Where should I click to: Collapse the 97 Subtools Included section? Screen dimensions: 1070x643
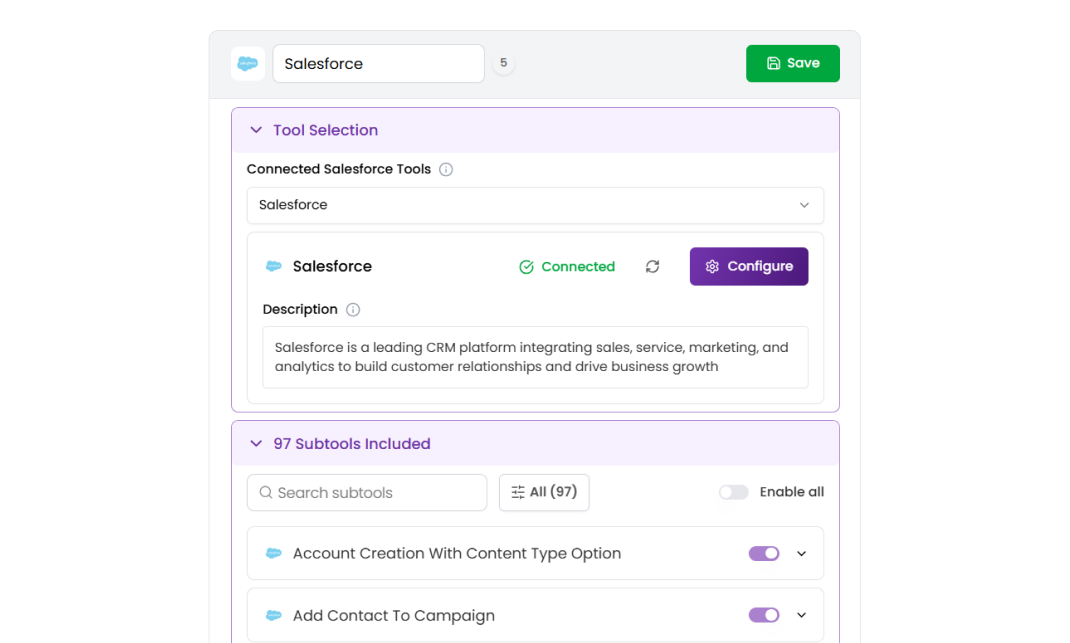click(x=256, y=444)
